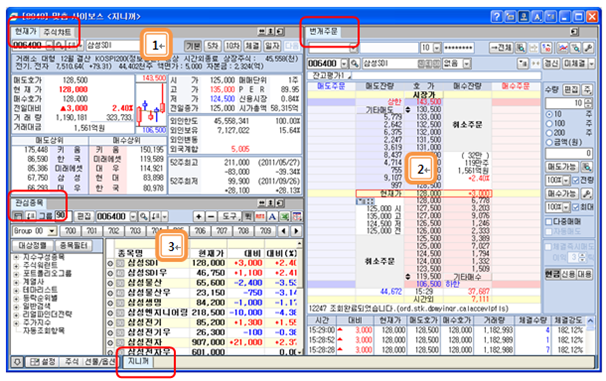The height and width of the screenshot is (381, 606).
Task: Toggle the 최대 checkbox
Action: tap(575, 207)
